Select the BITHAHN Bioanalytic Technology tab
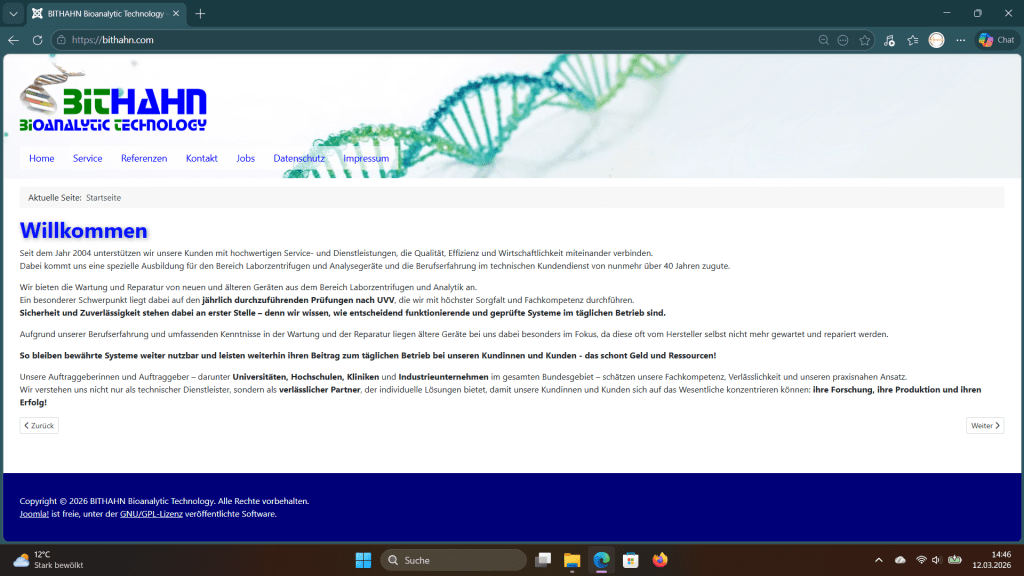This screenshot has width=1024, height=576. click(x=106, y=14)
